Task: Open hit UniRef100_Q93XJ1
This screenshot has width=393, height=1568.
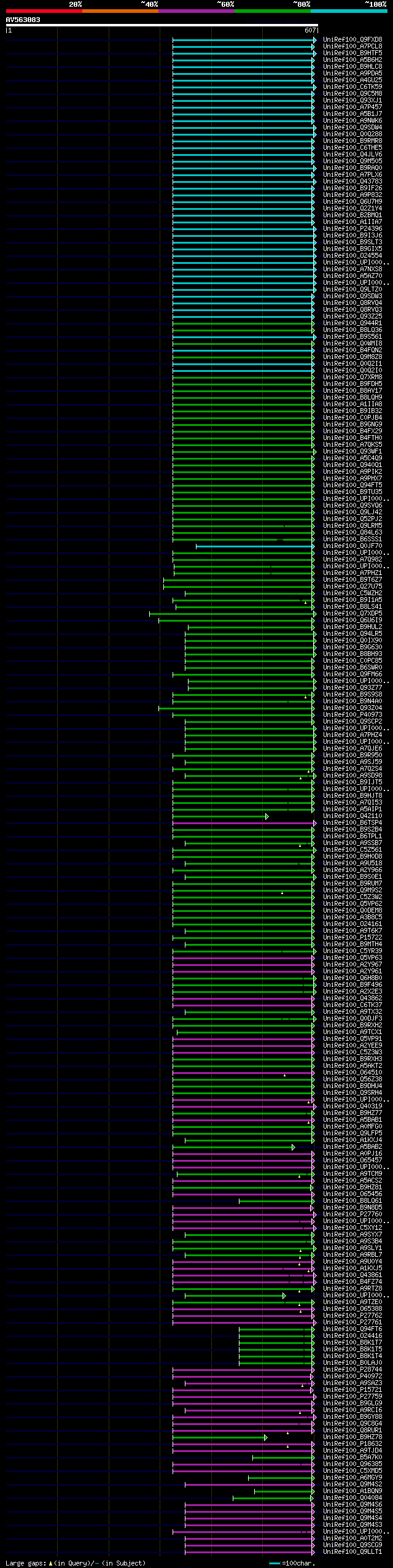Action: tap(352, 101)
